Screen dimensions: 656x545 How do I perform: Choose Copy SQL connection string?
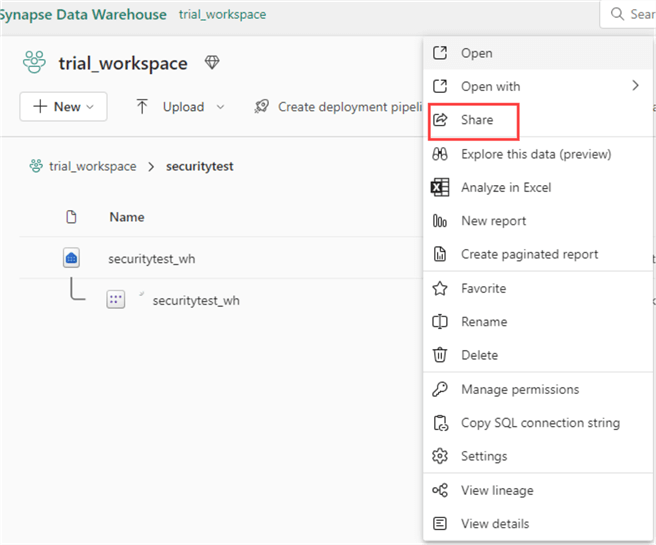pos(540,423)
